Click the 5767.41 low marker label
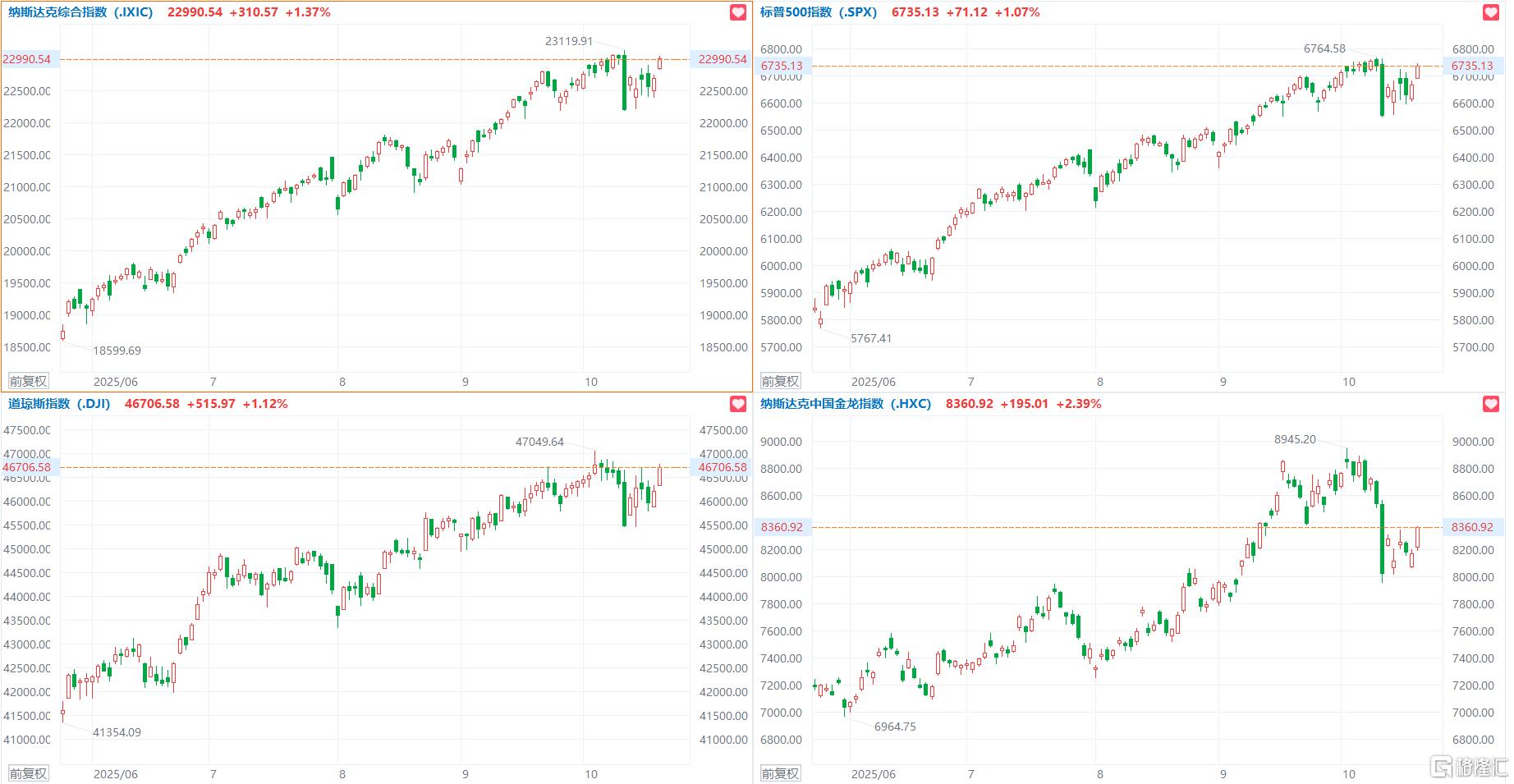1514x784 pixels. coord(871,338)
